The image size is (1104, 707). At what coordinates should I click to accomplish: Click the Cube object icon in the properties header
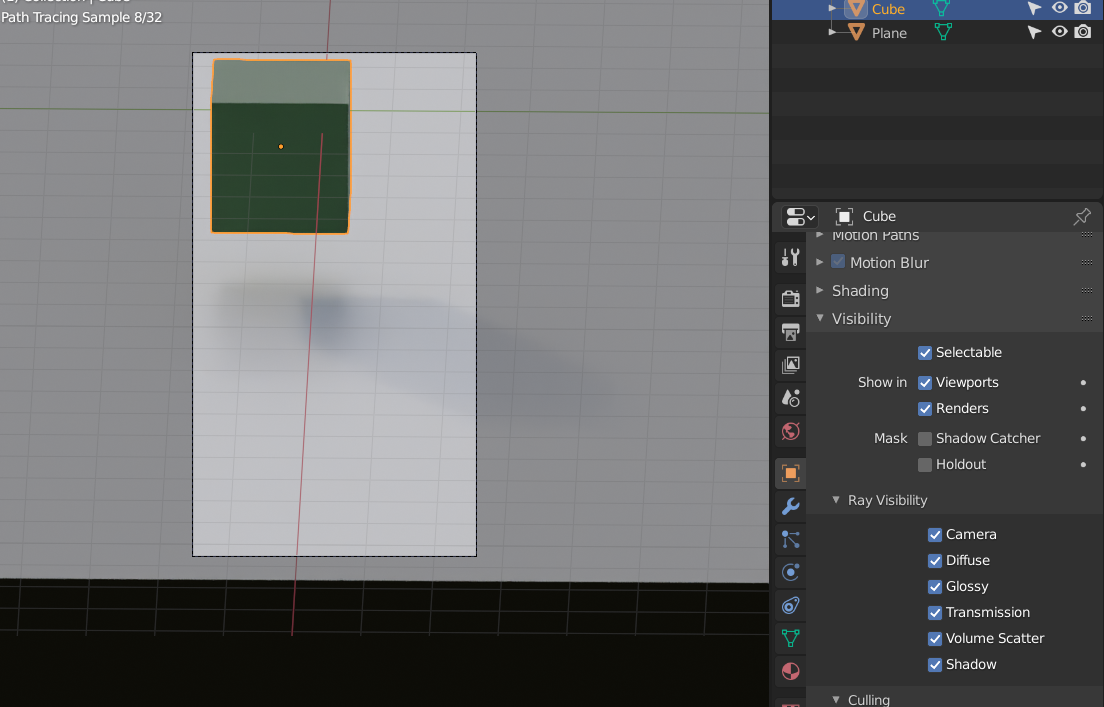click(x=843, y=216)
